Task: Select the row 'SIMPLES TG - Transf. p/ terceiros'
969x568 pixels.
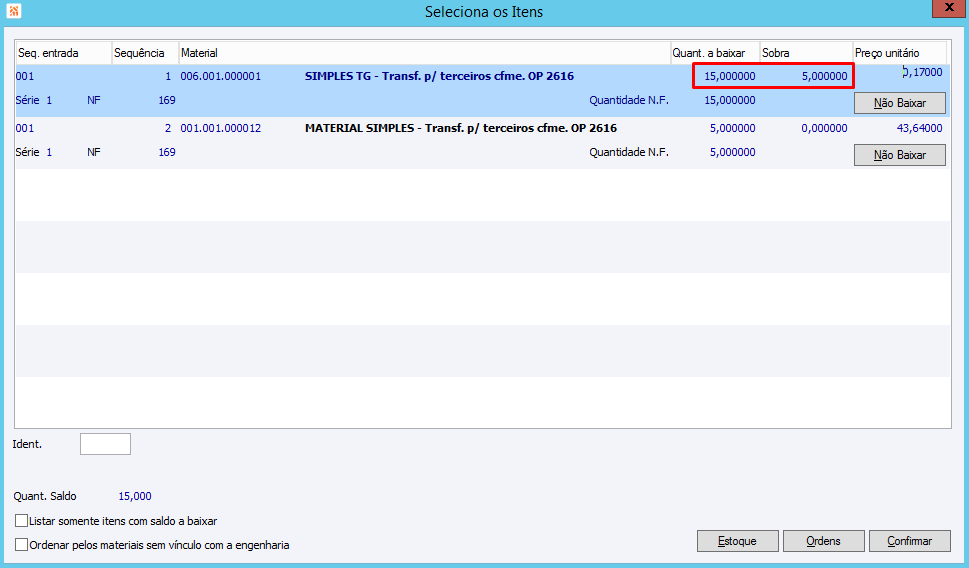Action: pos(482,90)
